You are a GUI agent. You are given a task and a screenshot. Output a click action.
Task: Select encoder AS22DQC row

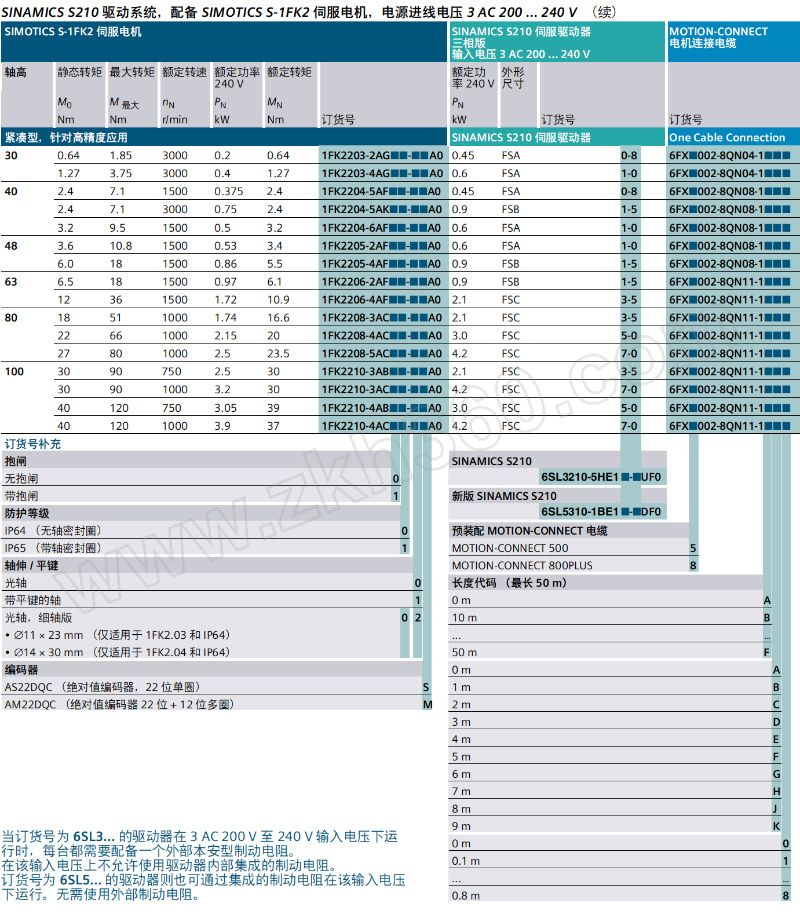tap(102, 687)
